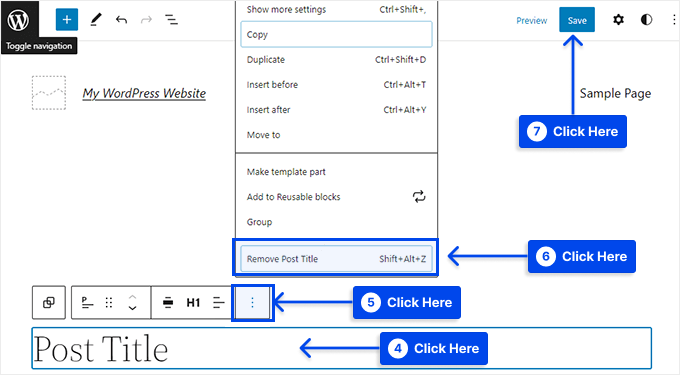
Task: Open the top-right options kebab menu
Action: 673,20
